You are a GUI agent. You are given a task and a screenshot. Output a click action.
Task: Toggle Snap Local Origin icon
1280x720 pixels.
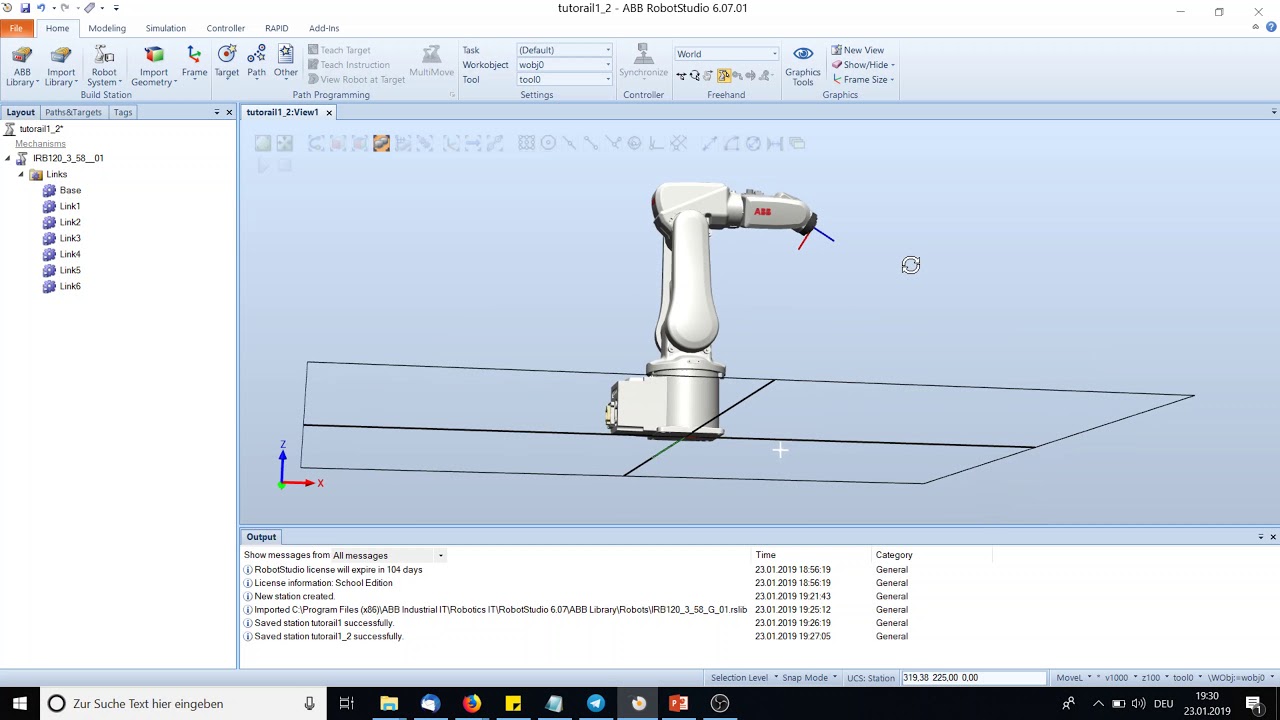pyautogui.click(x=655, y=143)
